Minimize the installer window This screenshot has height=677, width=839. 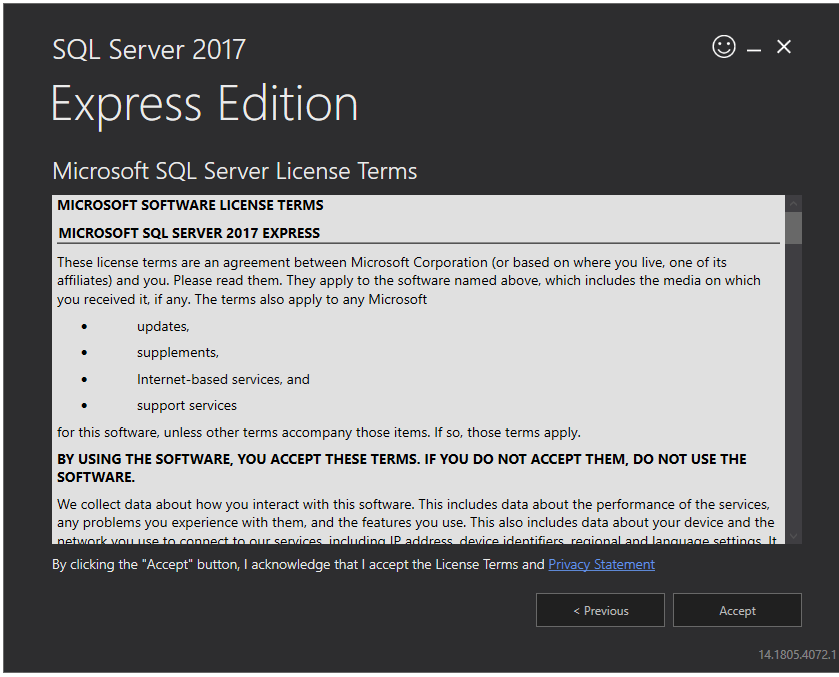[x=754, y=46]
